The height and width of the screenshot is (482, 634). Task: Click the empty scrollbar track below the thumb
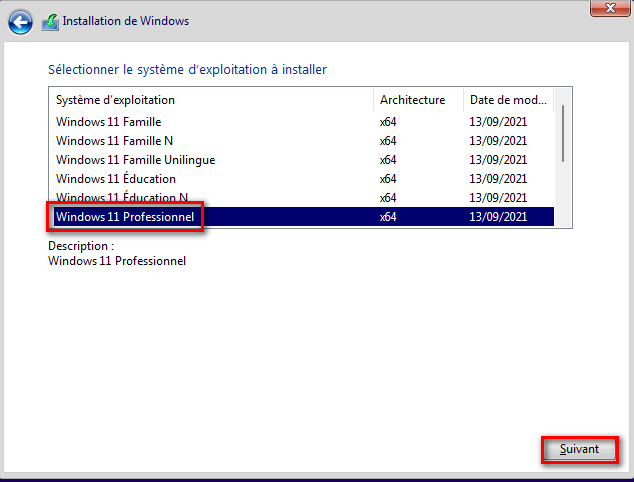pyautogui.click(x=564, y=195)
